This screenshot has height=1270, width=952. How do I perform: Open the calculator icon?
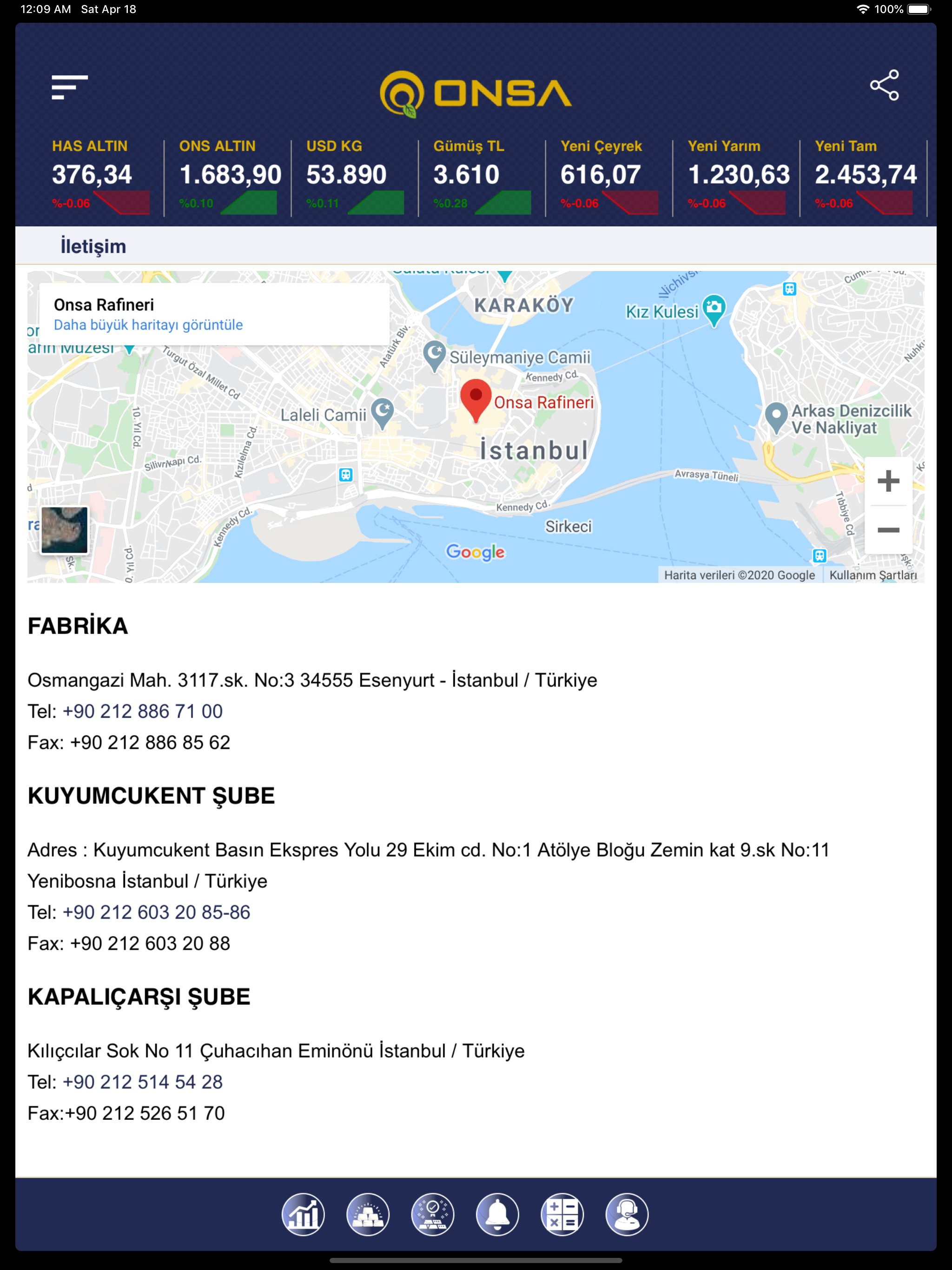click(562, 1214)
